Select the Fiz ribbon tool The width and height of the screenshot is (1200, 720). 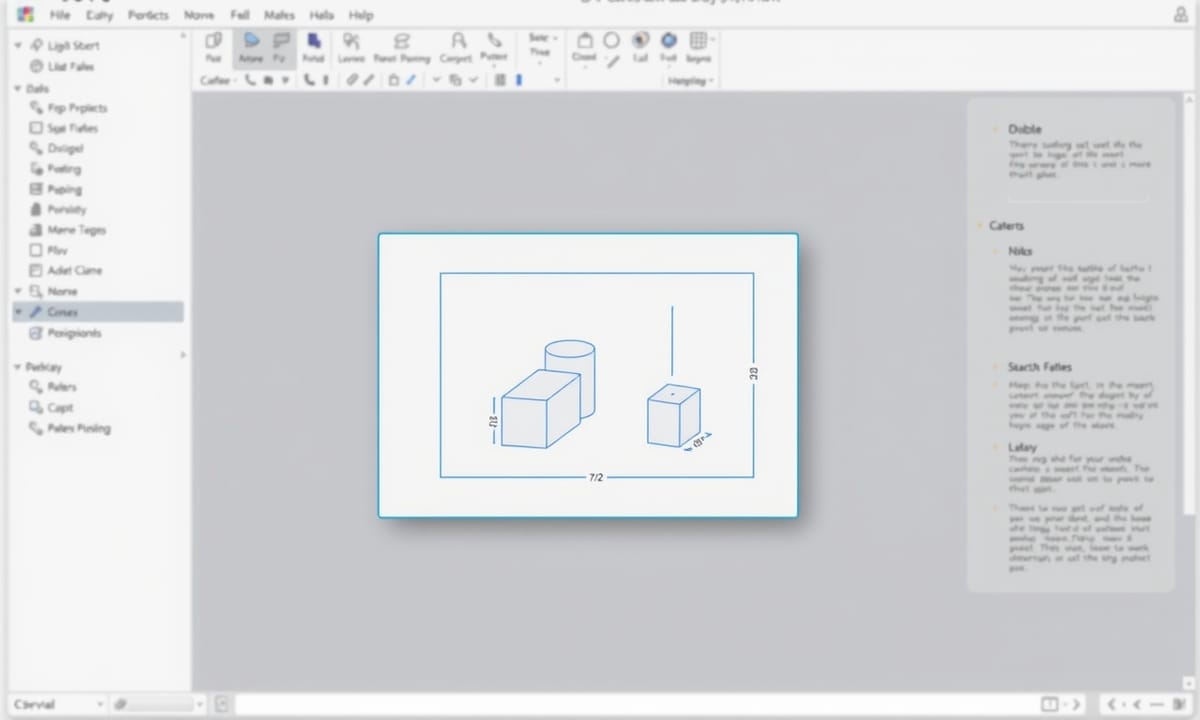click(x=280, y=47)
